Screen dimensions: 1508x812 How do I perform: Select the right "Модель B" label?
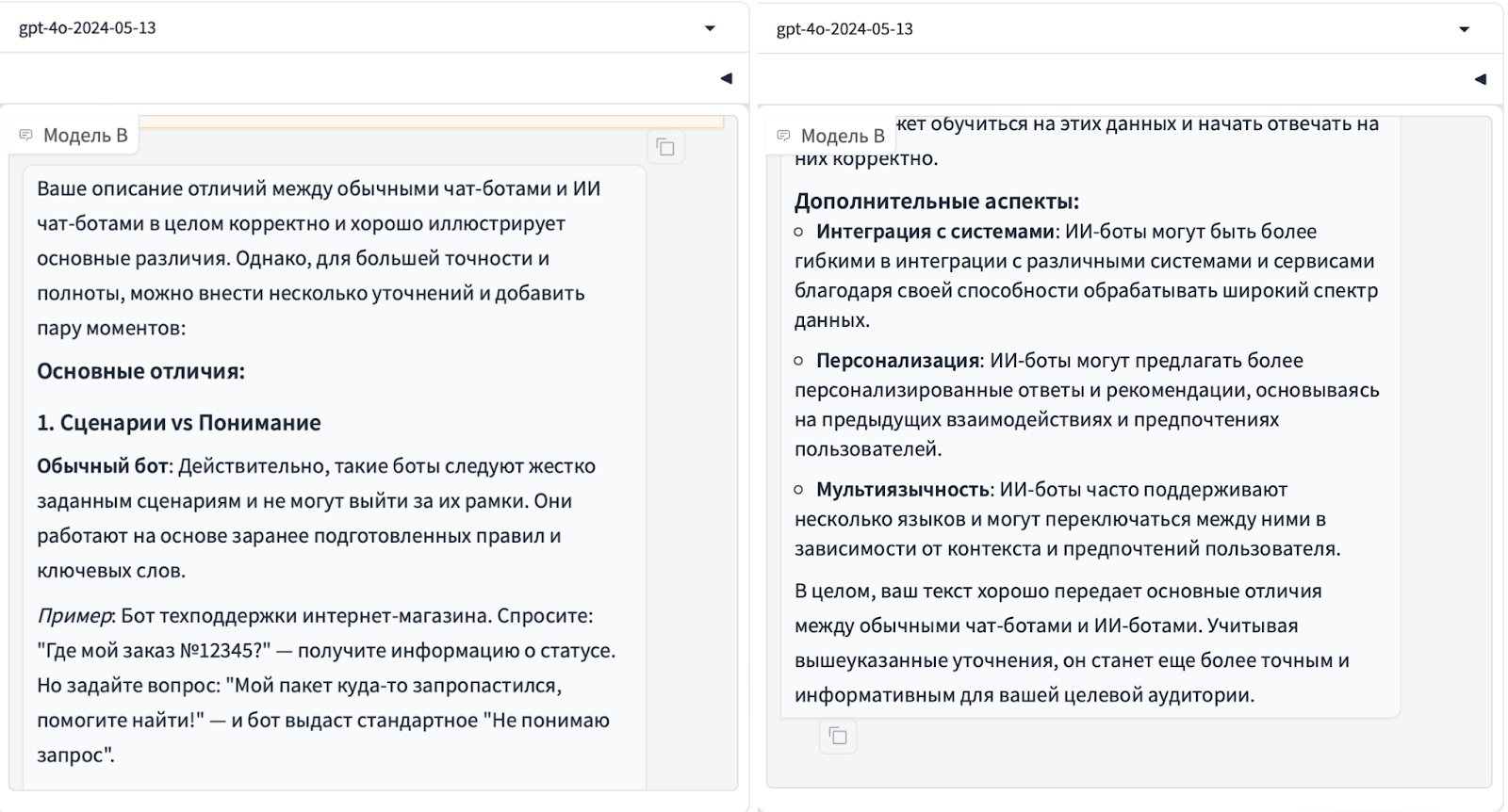pos(843,137)
